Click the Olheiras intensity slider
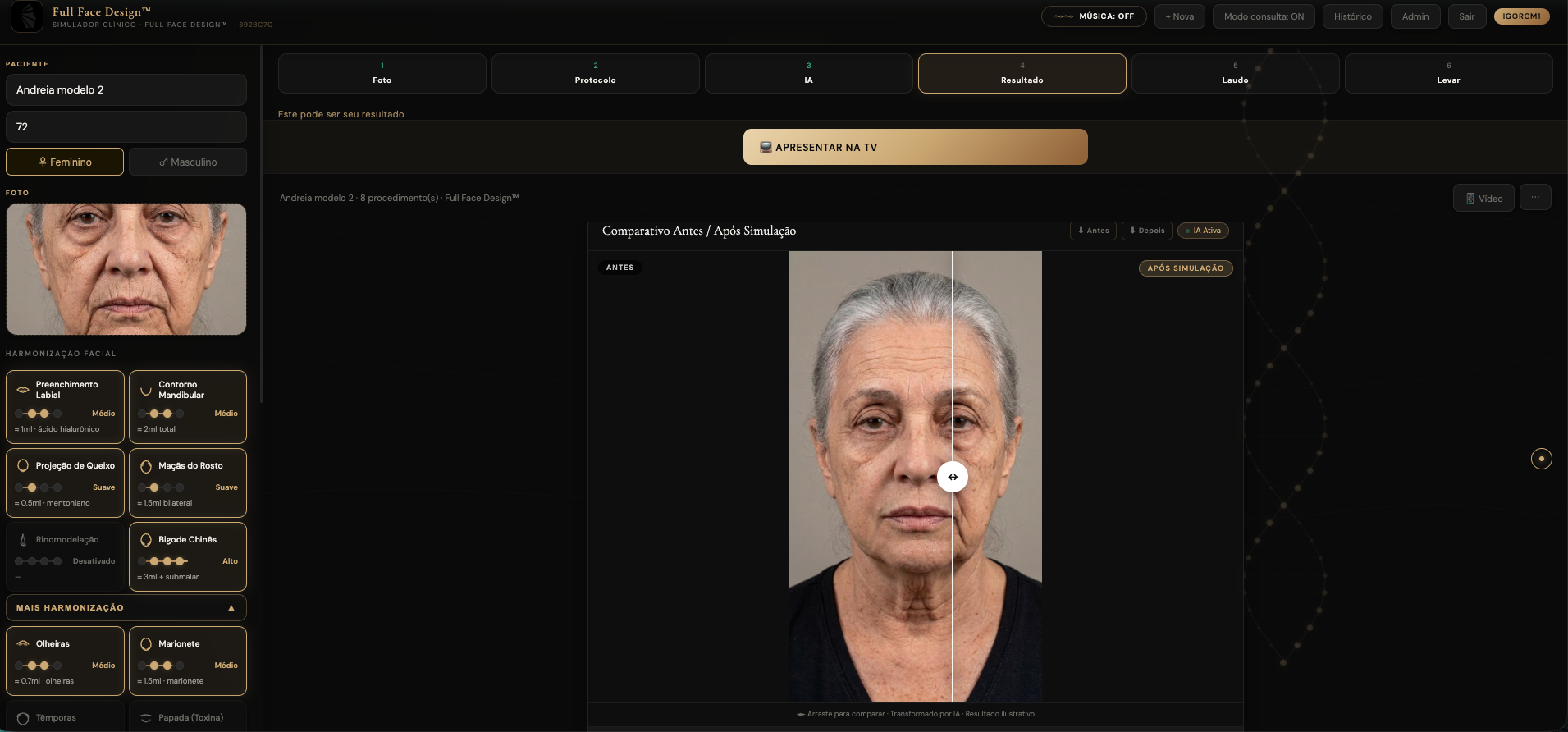The image size is (1568, 732). pyautogui.click(x=38, y=666)
